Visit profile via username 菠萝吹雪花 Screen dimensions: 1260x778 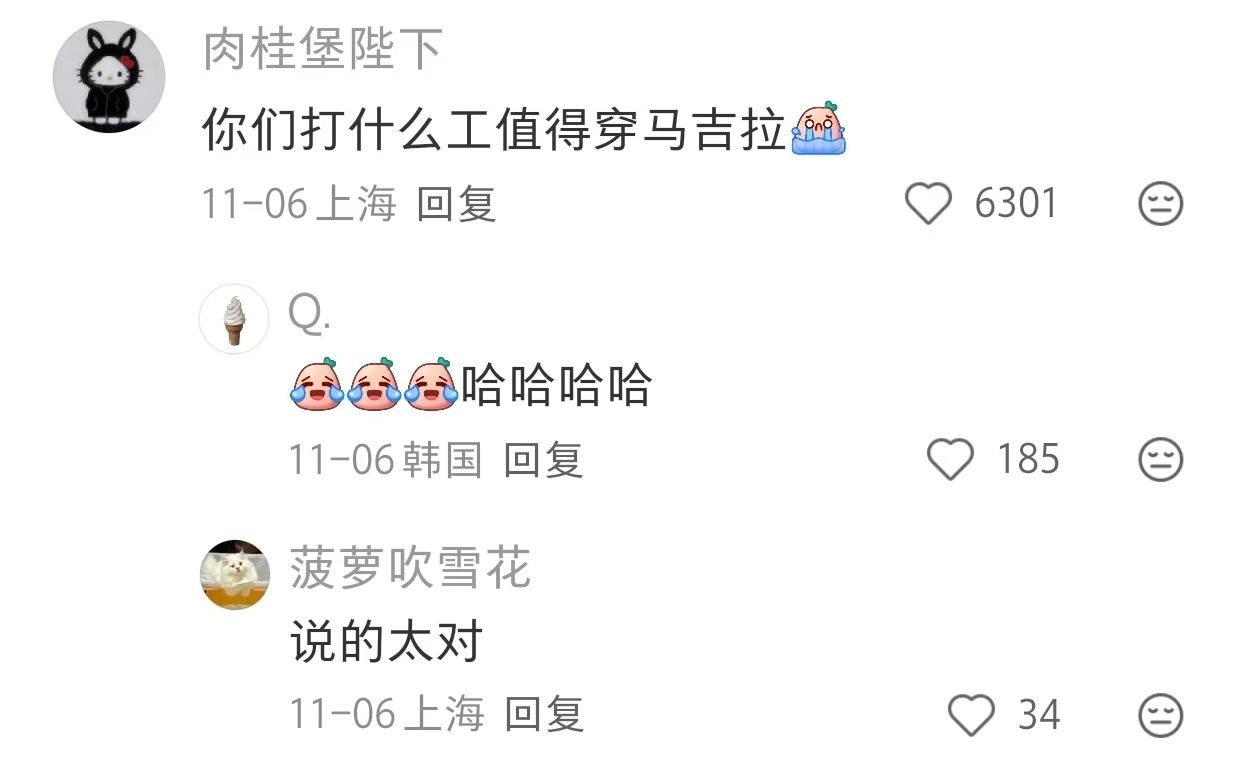tap(410, 569)
